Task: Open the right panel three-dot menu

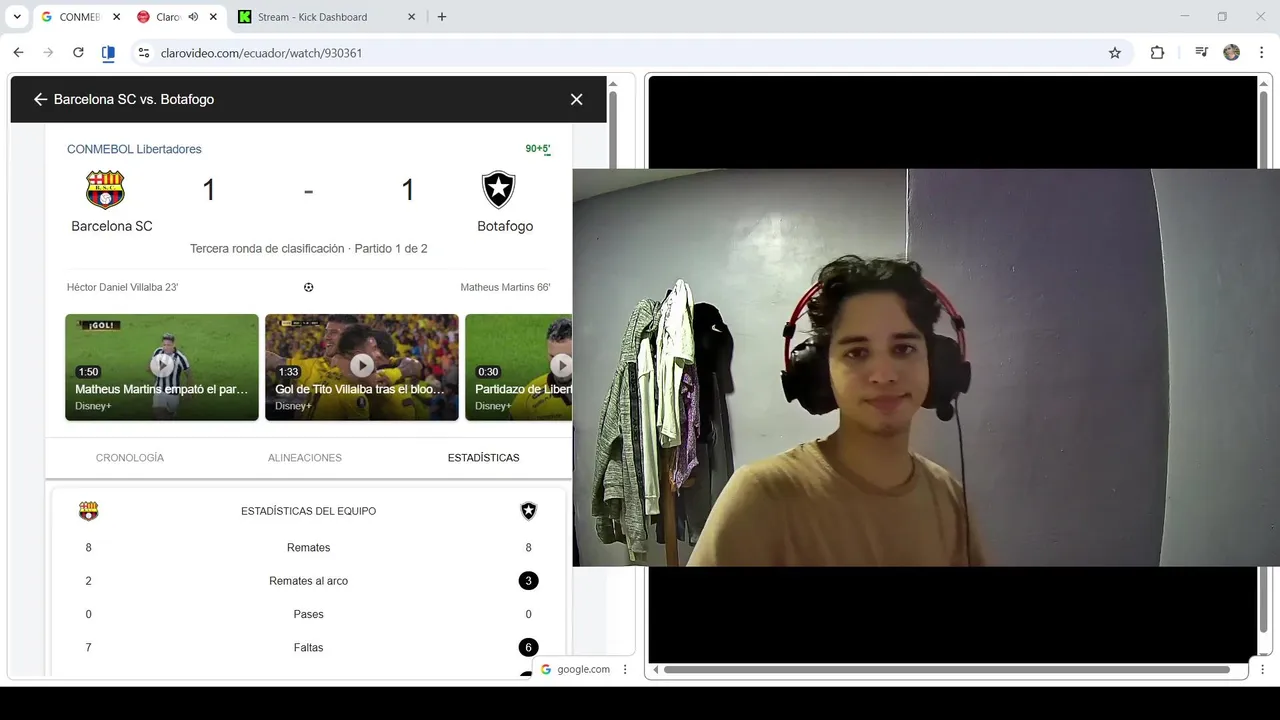Action: tap(1262, 670)
